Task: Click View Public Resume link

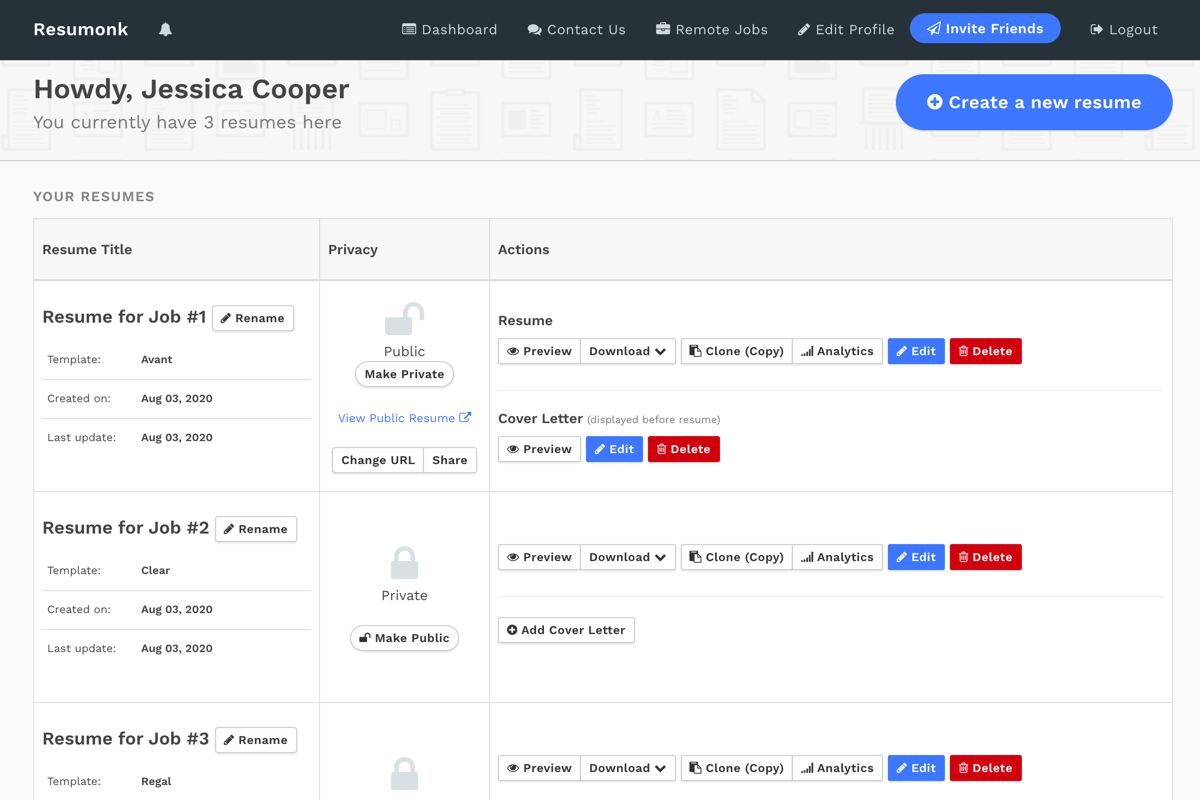Action: point(404,418)
